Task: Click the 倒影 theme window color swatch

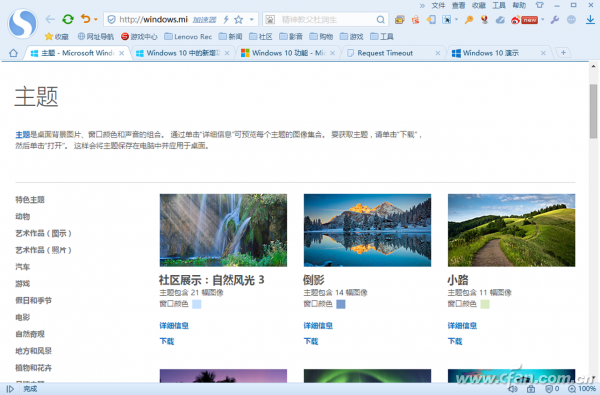Action: [x=341, y=304]
